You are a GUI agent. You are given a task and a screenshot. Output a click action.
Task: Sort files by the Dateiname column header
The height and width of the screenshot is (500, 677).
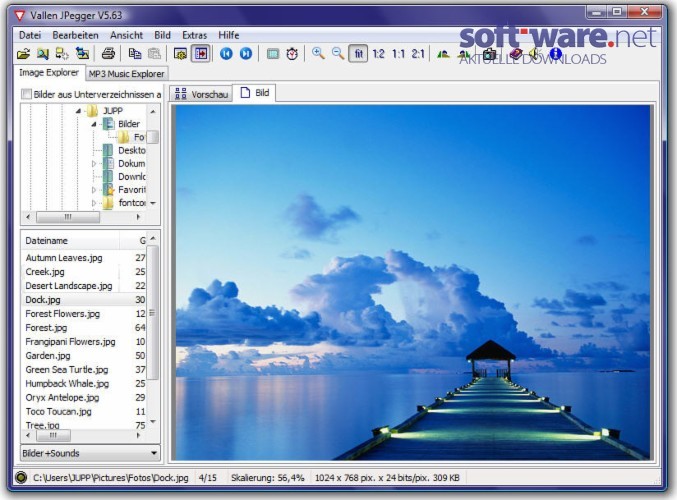(x=70, y=241)
